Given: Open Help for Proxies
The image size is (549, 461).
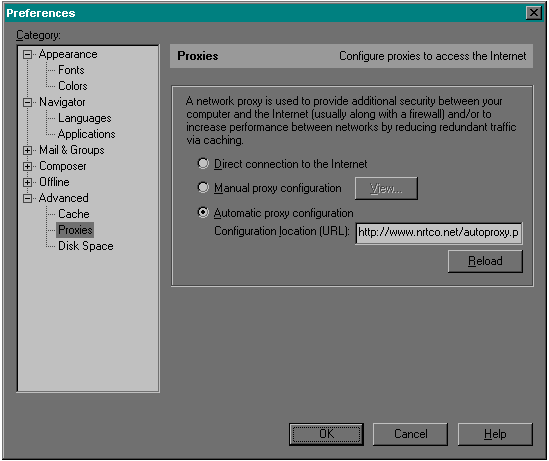Looking at the screenshot, I should pyautogui.click(x=495, y=434).
